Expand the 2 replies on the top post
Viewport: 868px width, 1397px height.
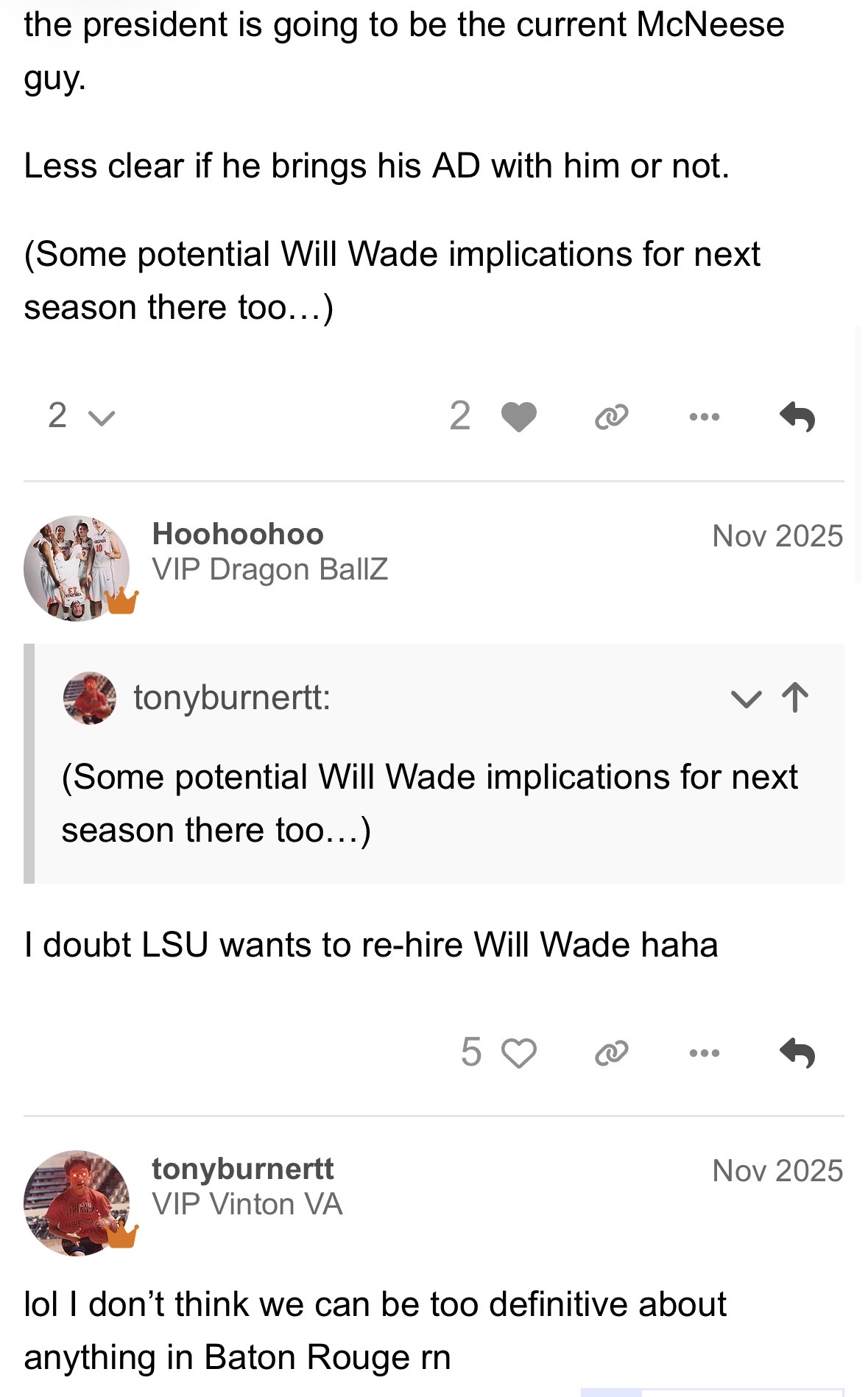81,417
